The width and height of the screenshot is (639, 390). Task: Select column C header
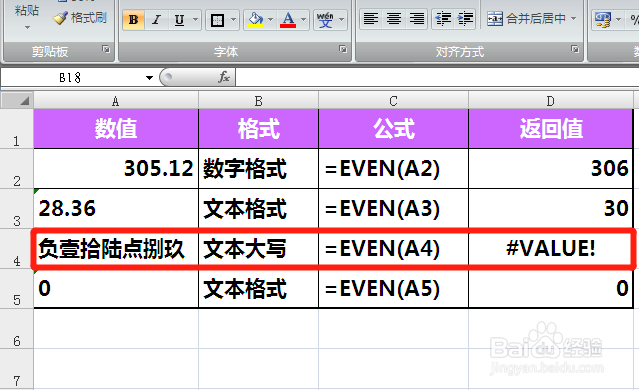[393, 101]
